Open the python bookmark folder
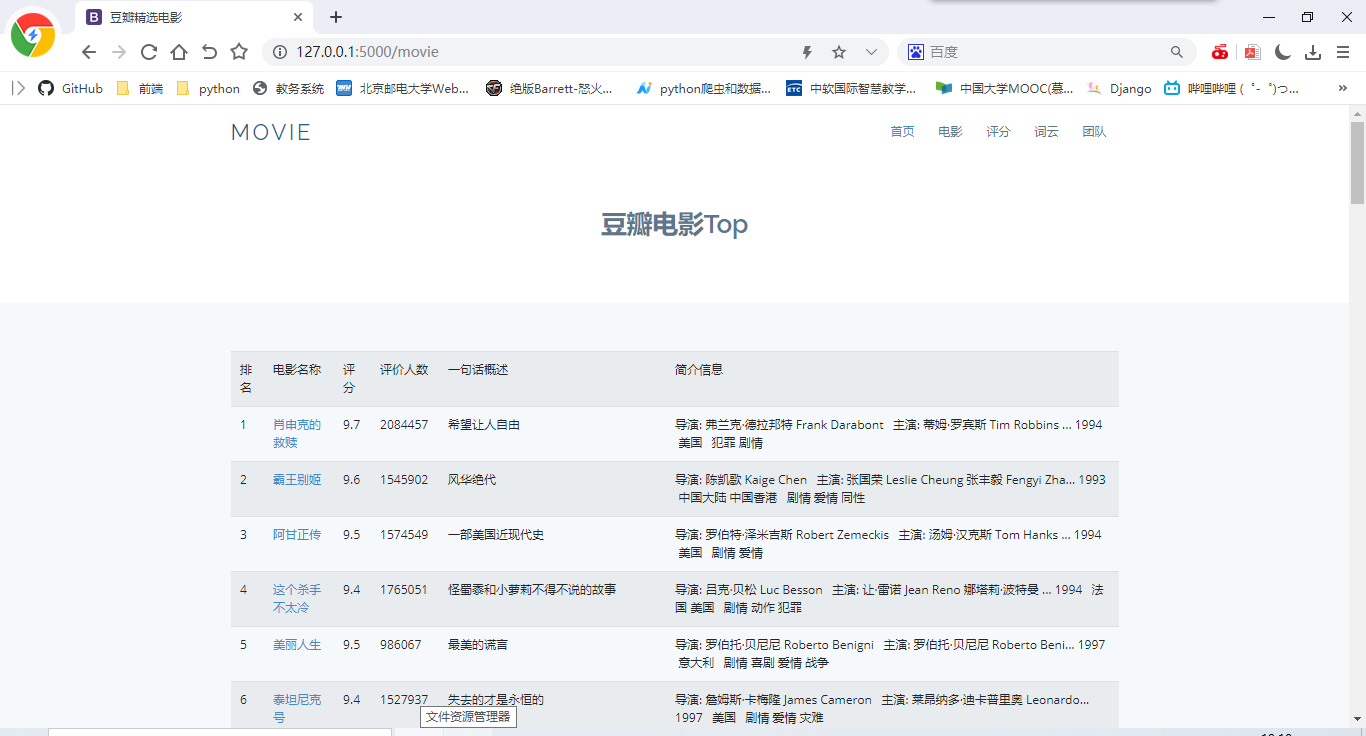Image resolution: width=1366 pixels, height=736 pixels. click(x=208, y=88)
